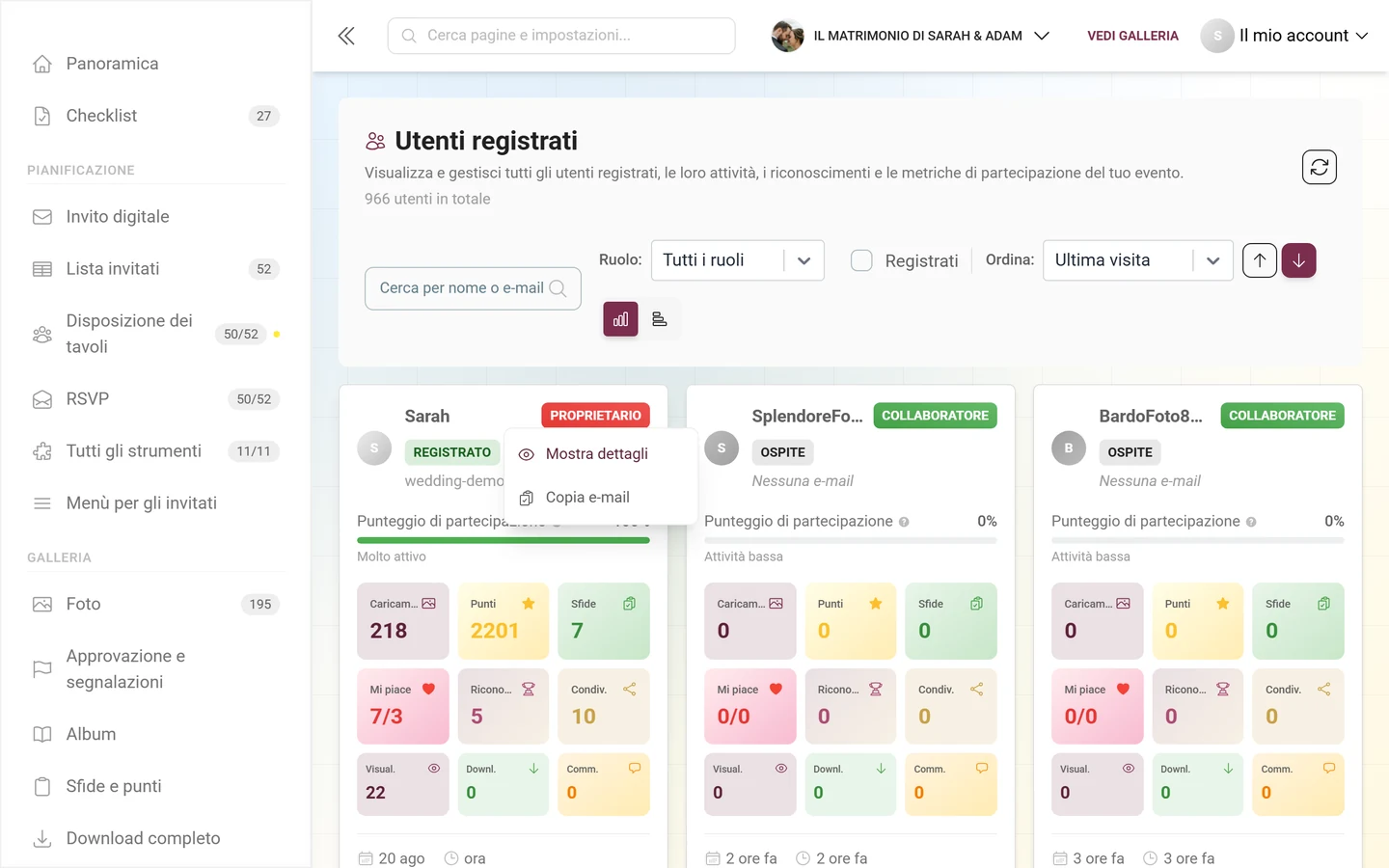This screenshot has width=1389, height=868.
Task: Click COLLABORATORE badge on SplendoreFo card
Action: (x=935, y=416)
